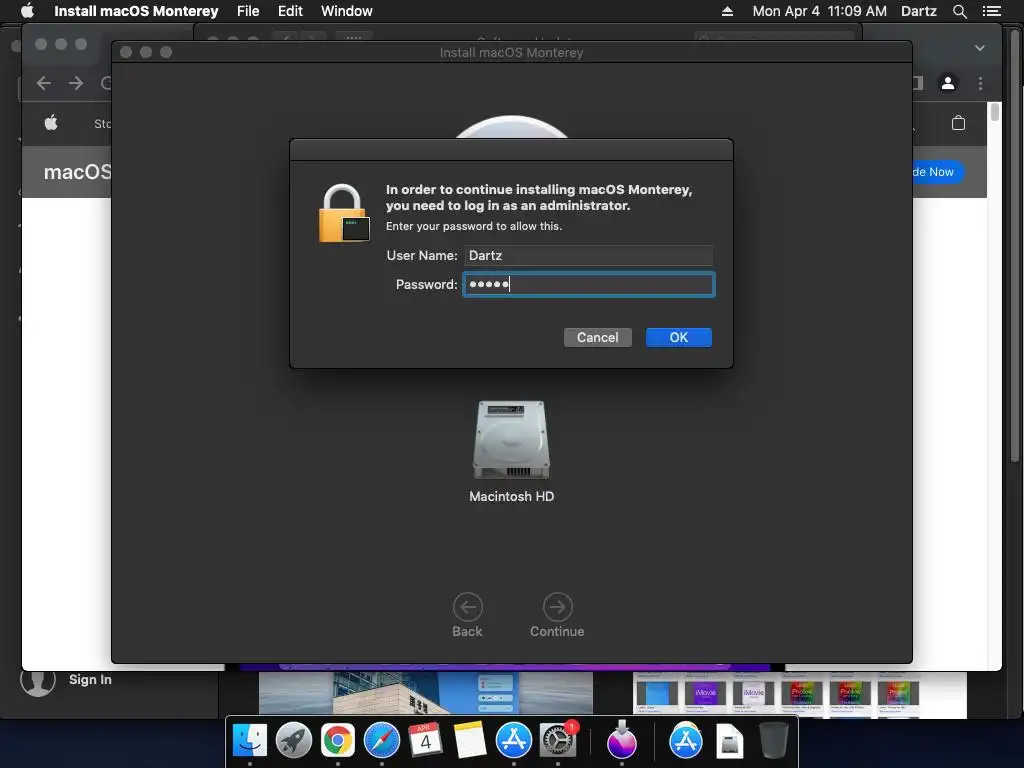Click Sign In in the background window
The image size is (1024, 768).
[x=90, y=679]
